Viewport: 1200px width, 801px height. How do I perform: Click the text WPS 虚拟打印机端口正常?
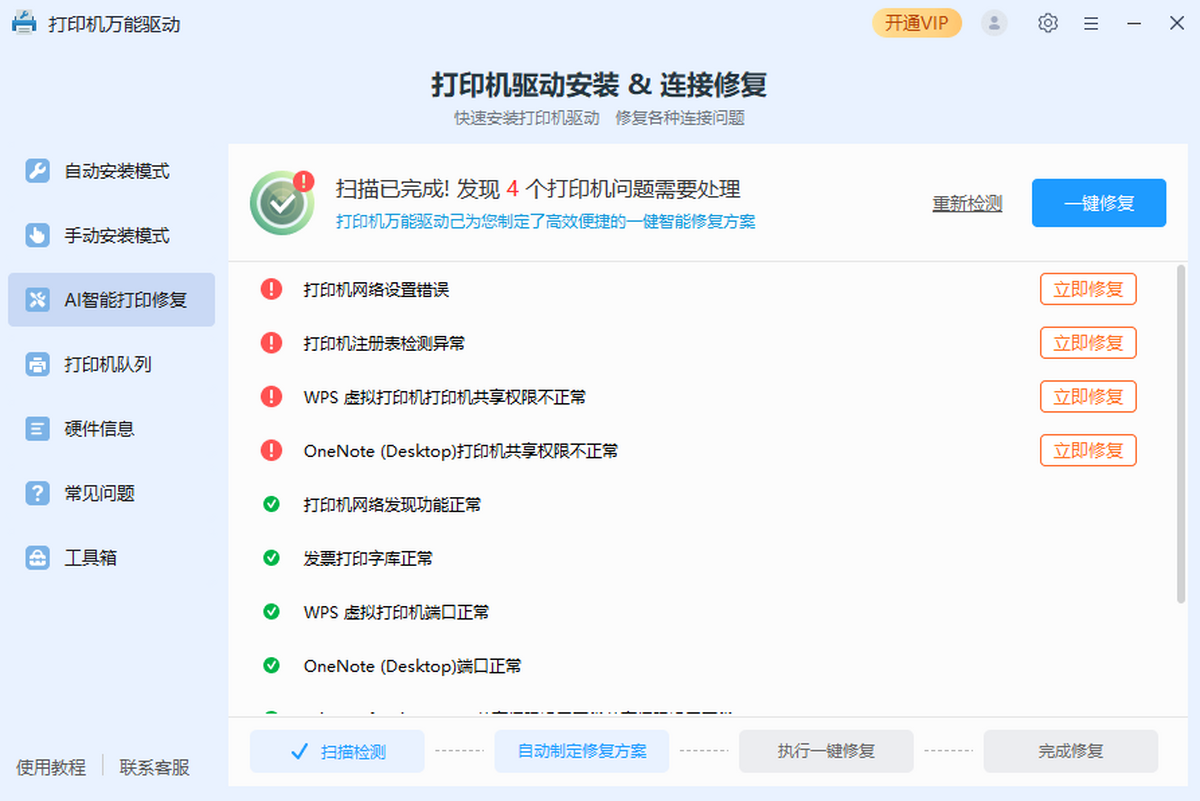tap(396, 612)
